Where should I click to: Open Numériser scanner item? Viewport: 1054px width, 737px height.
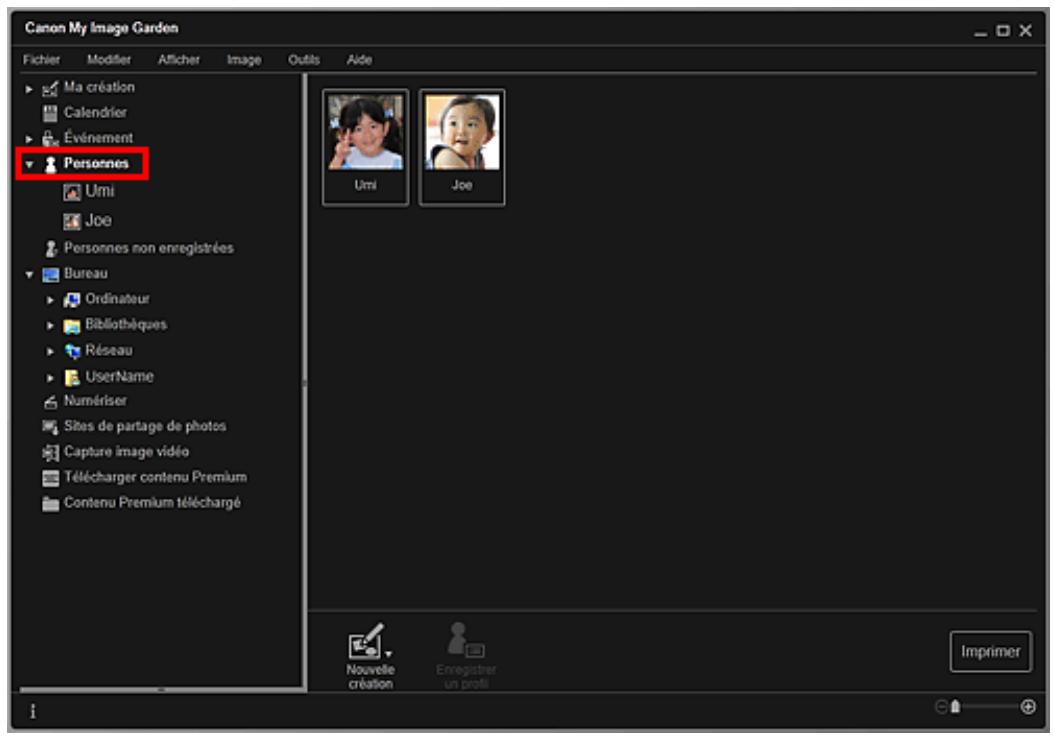94,401
